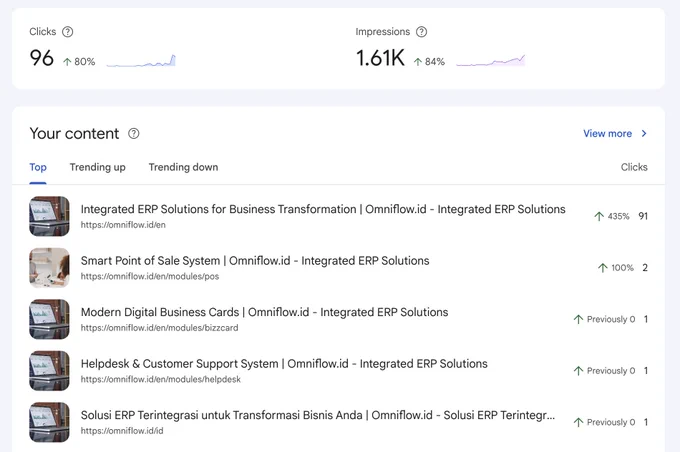Click the 96 clicks total value
The image size is (680, 452).
(42, 58)
